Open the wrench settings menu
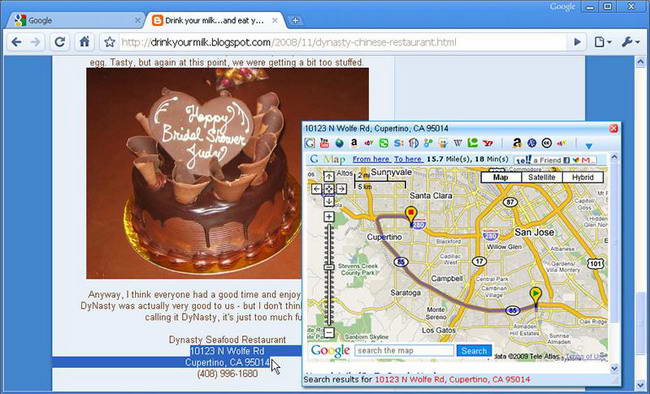This screenshot has height=394, width=650. [631, 42]
